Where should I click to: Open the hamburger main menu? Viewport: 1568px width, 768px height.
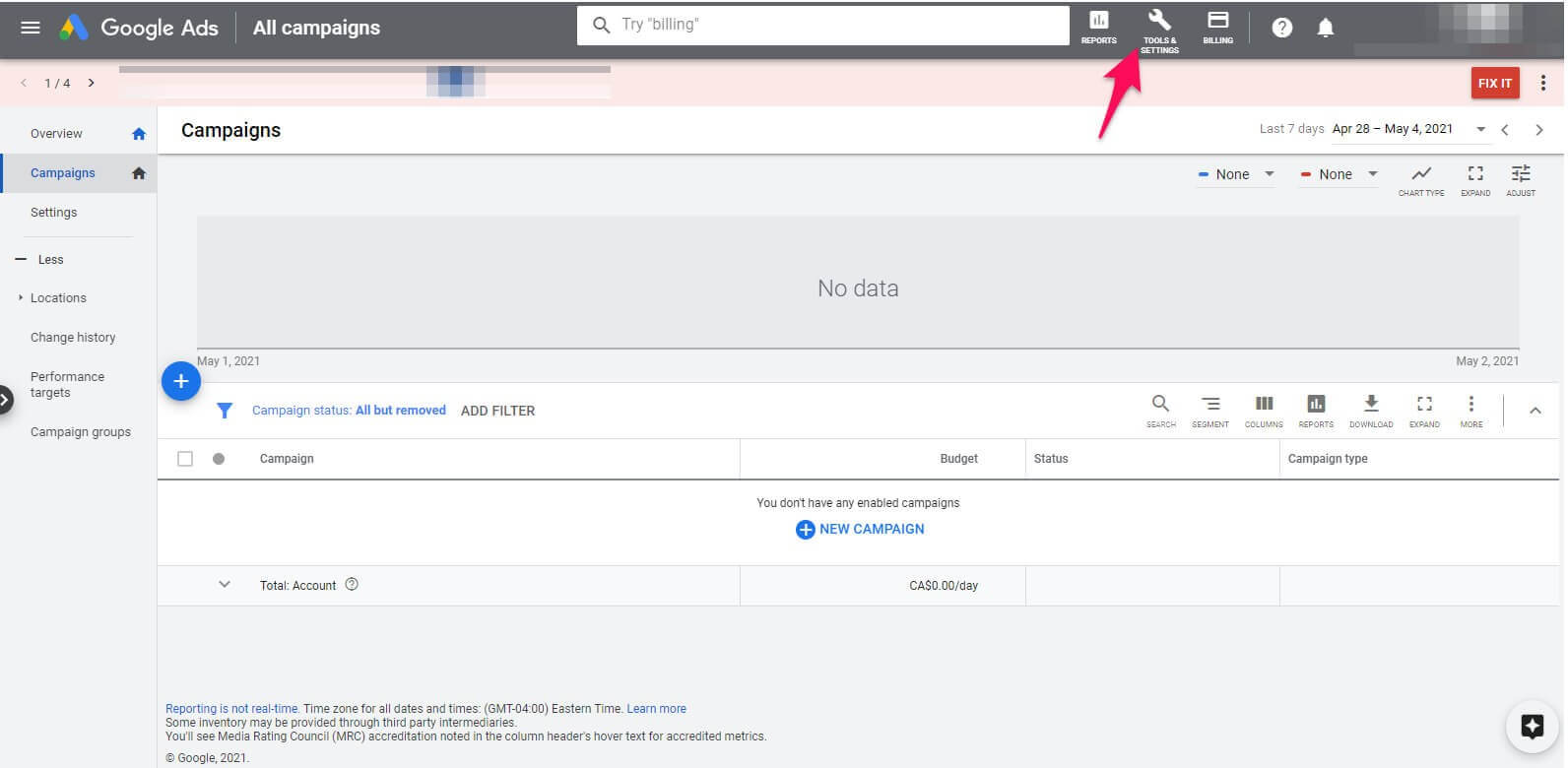(x=31, y=28)
